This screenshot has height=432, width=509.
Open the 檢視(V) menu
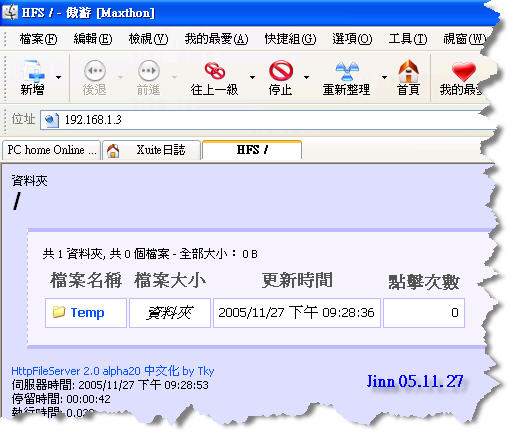pos(148,39)
